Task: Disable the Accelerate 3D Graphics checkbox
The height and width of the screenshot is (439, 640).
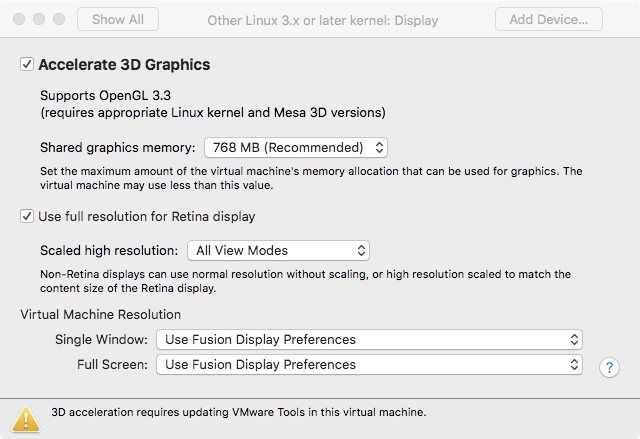Action: click(x=26, y=65)
